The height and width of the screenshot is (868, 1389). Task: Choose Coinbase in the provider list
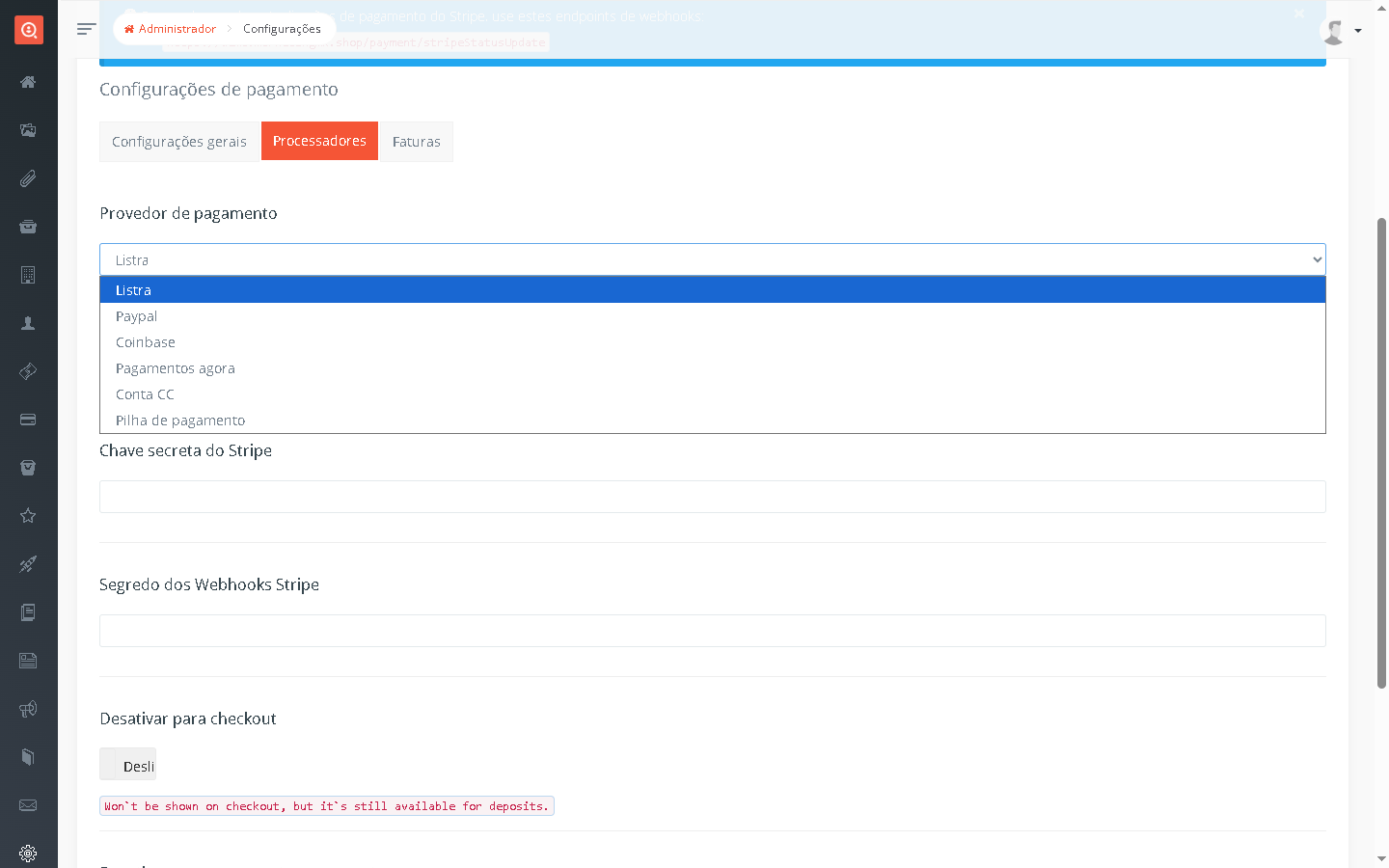146,342
